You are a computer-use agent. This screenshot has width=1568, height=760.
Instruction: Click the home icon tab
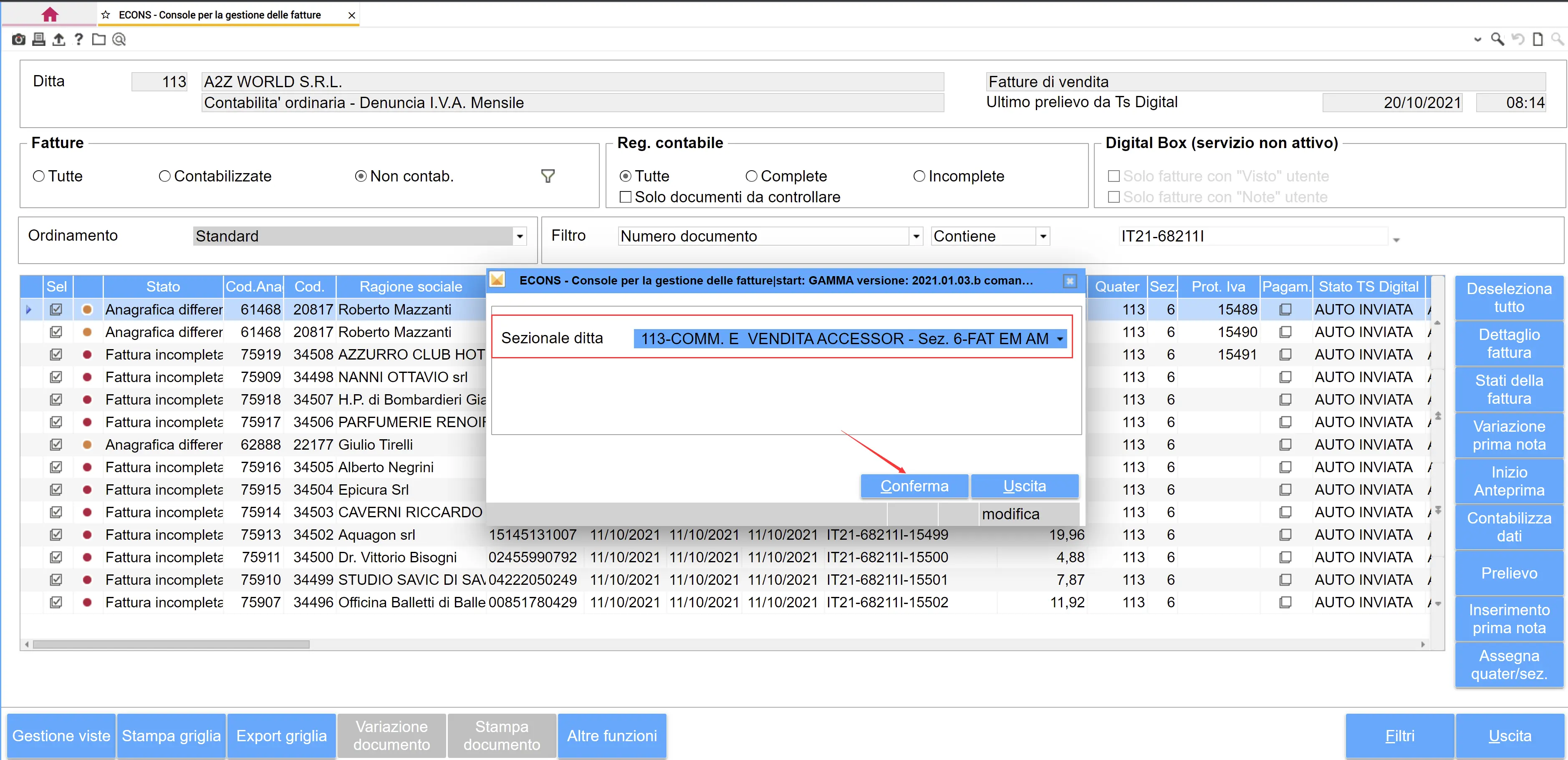pos(50,15)
